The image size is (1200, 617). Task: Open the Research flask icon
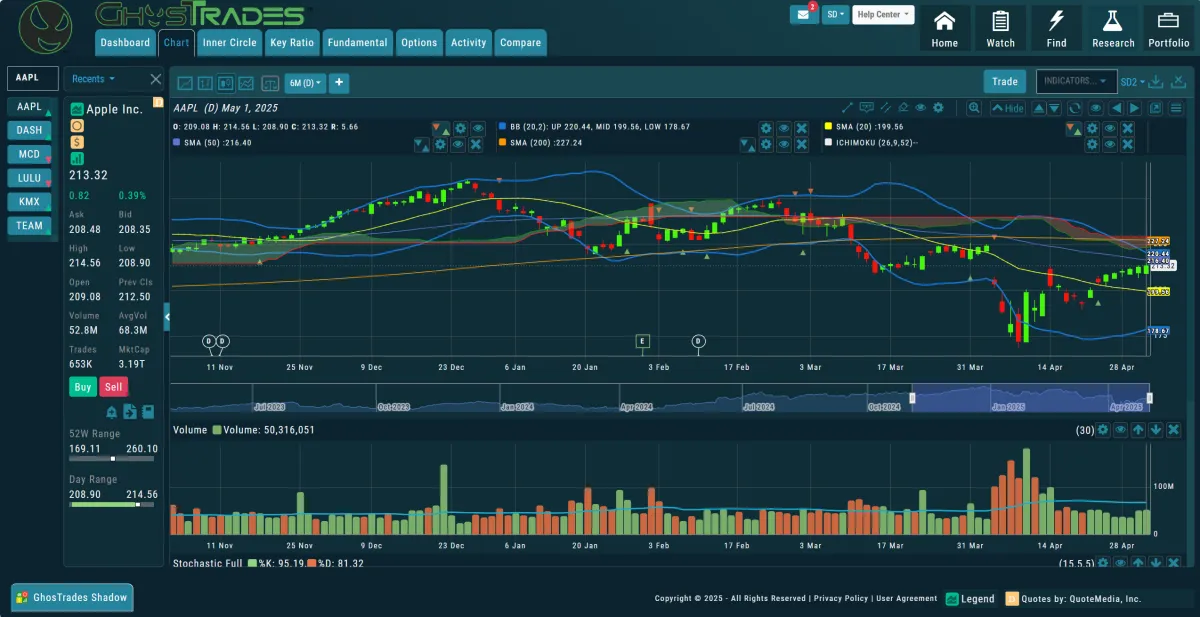1113,28
